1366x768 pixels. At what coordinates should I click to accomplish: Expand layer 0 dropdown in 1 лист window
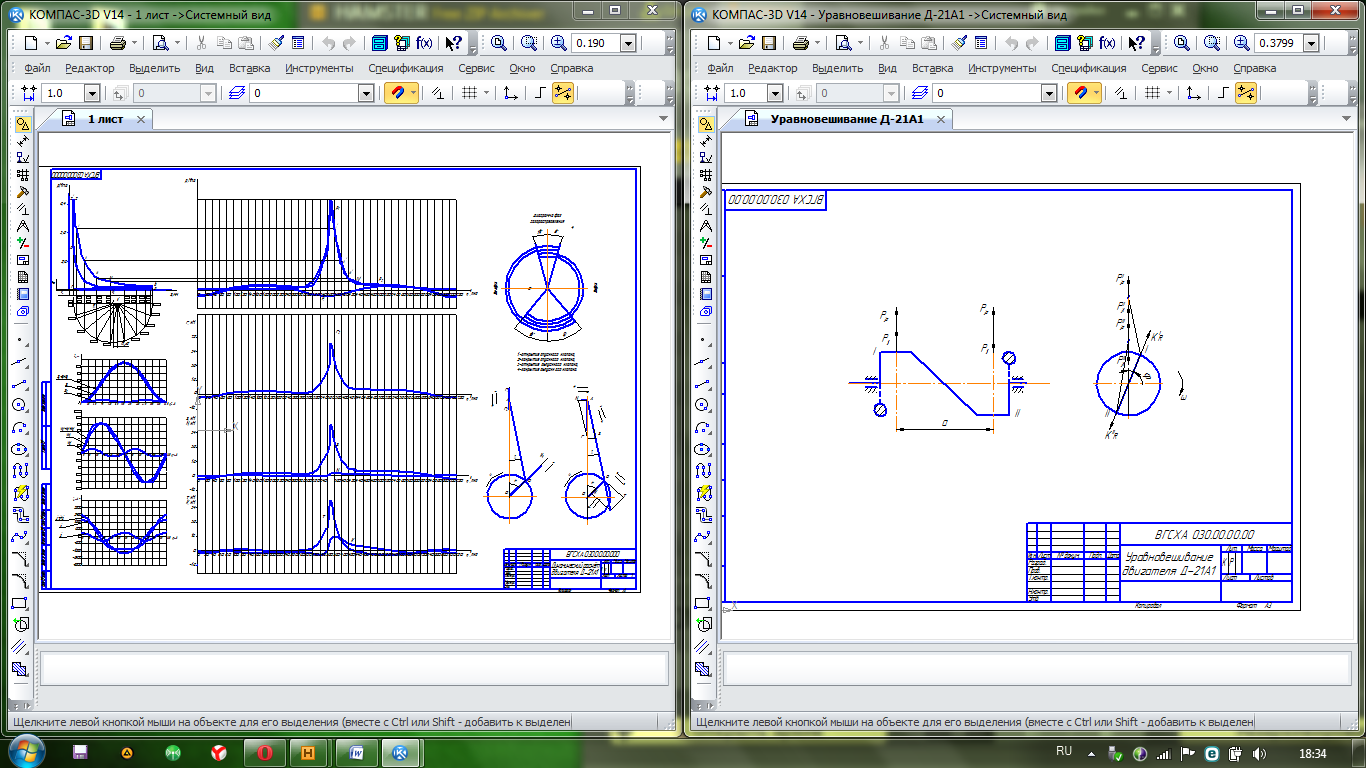(x=365, y=93)
